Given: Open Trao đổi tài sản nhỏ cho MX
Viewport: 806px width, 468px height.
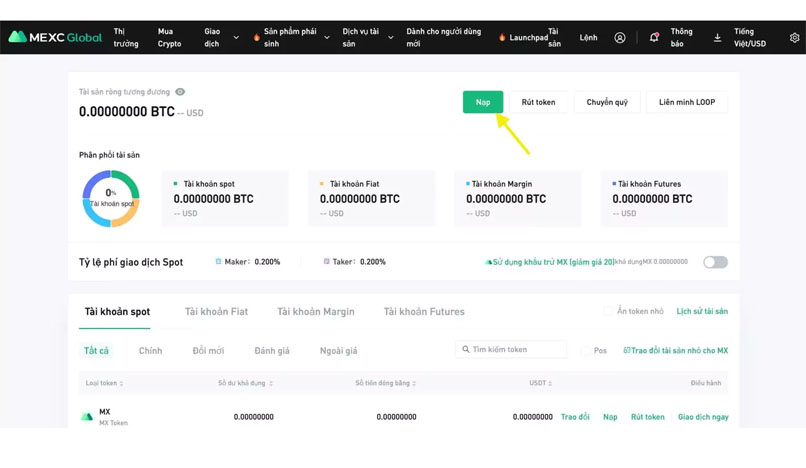Looking at the screenshot, I should point(675,350).
